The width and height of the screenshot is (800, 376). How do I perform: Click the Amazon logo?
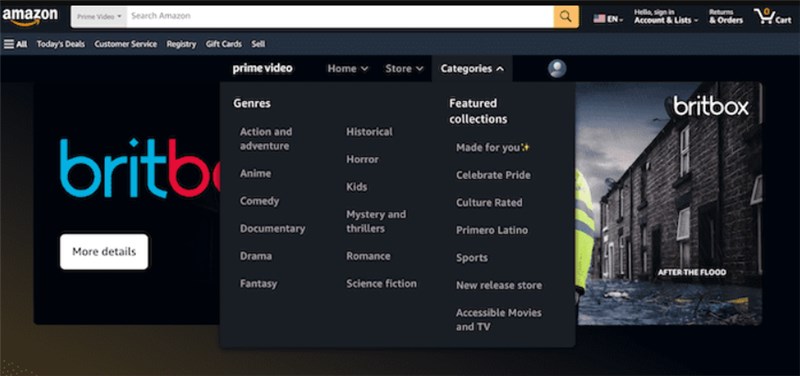(x=30, y=16)
